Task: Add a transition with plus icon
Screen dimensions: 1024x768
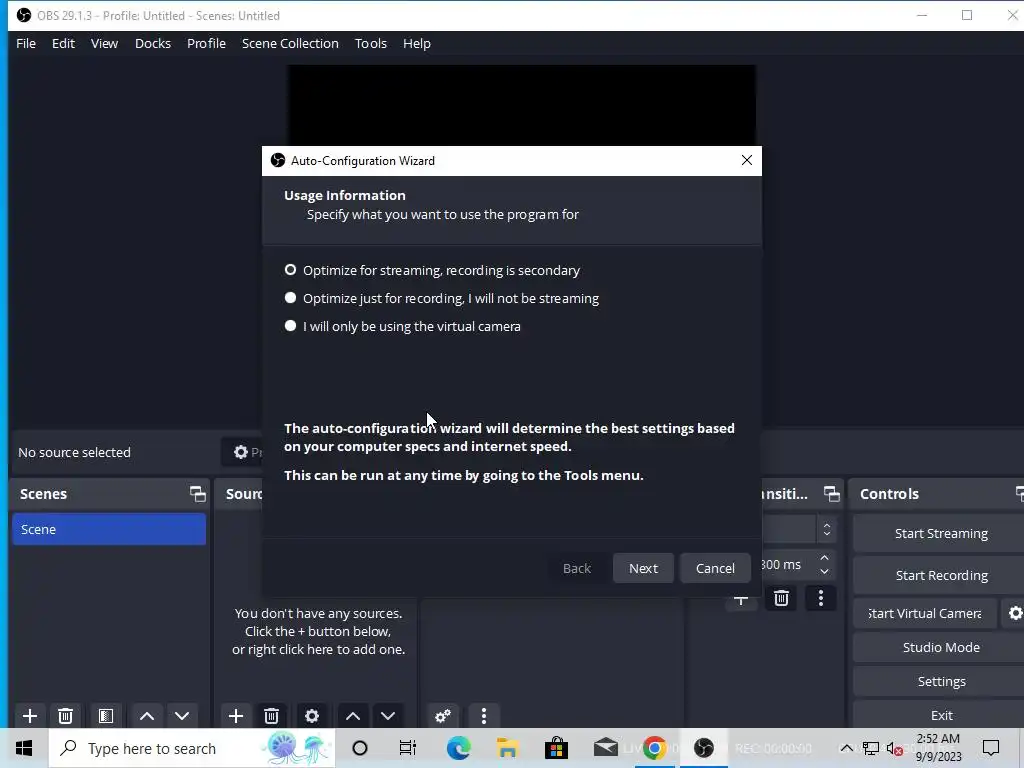Action: pyautogui.click(x=741, y=599)
